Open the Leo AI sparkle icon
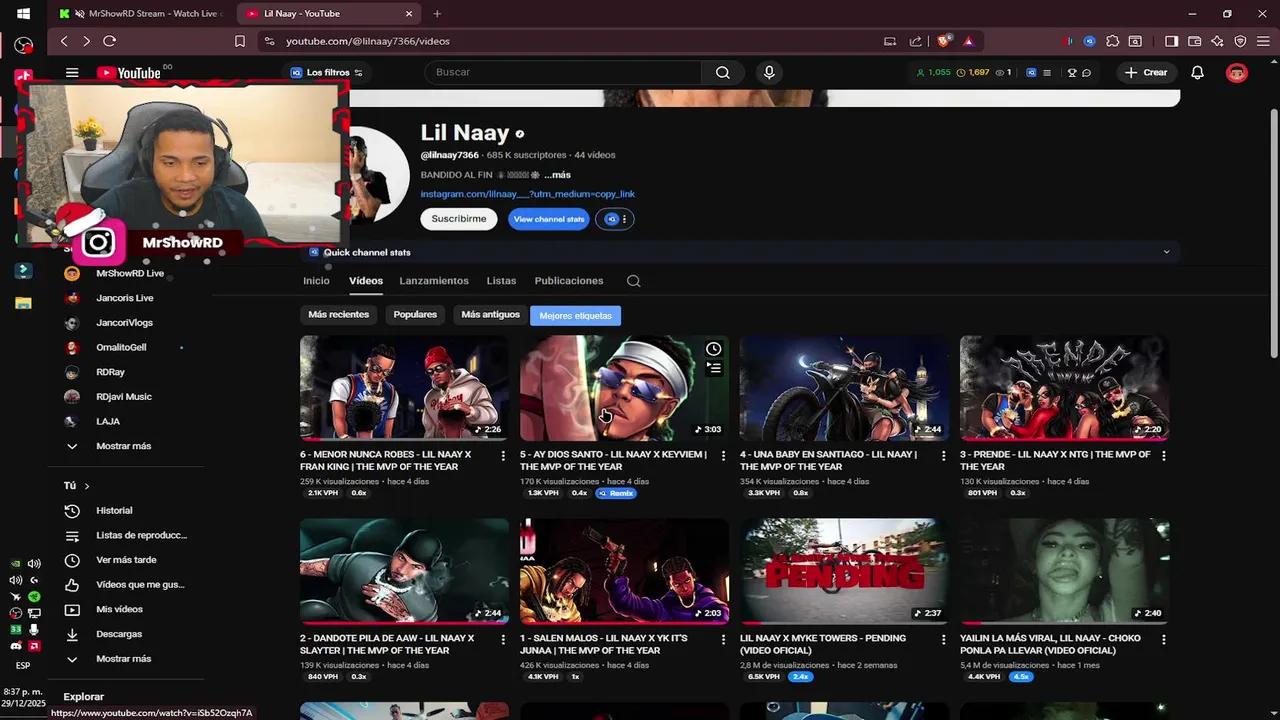 click(x=1217, y=41)
